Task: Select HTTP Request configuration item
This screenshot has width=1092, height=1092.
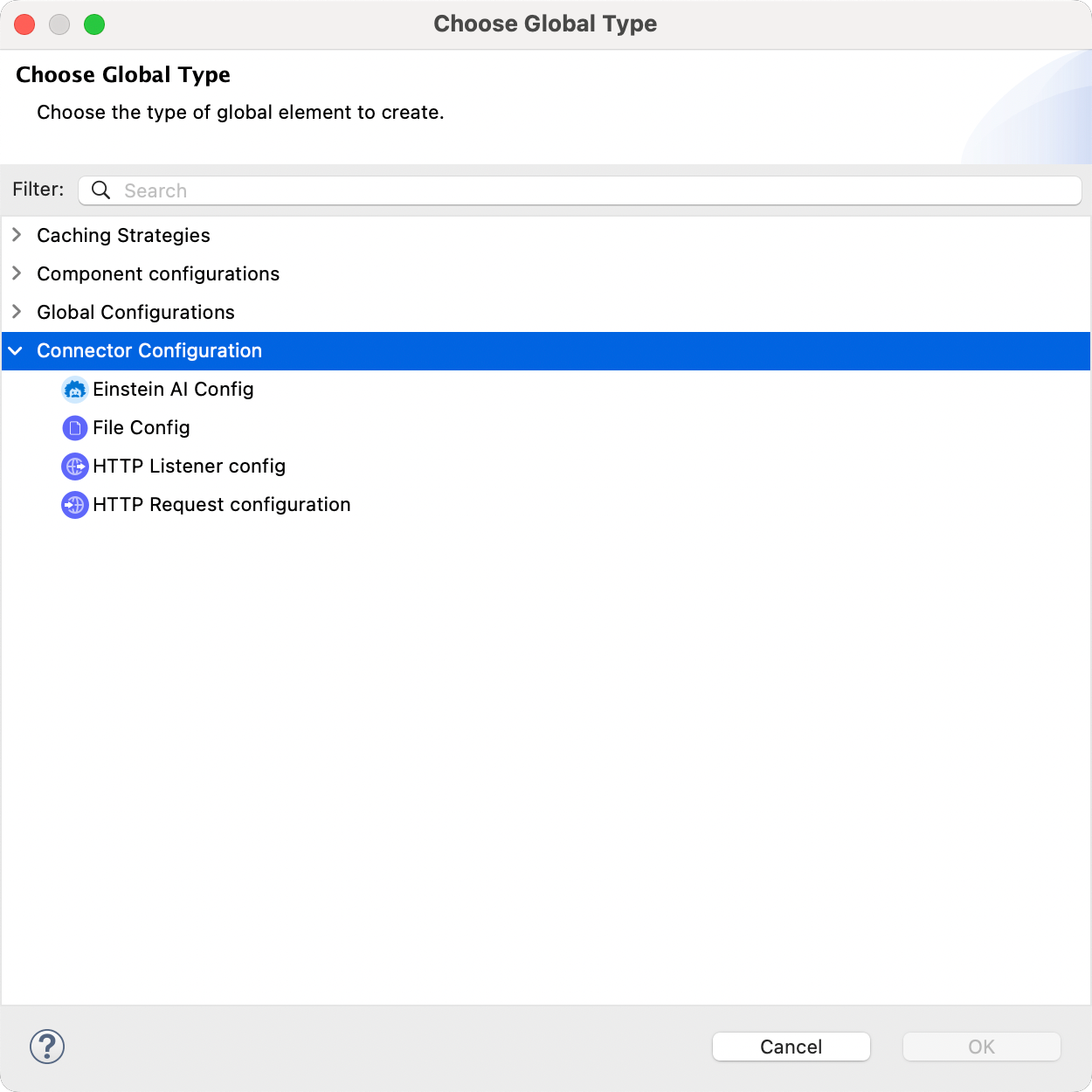Action: point(221,505)
